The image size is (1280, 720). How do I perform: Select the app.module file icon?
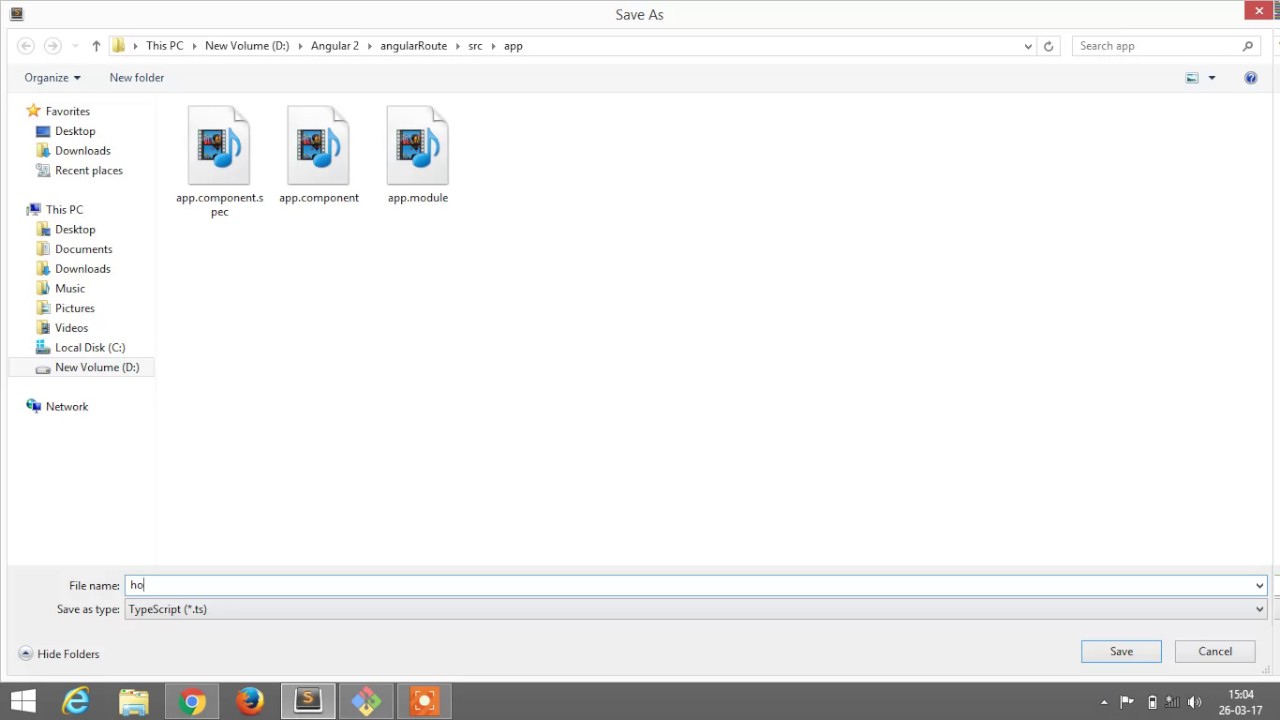tap(418, 146)
